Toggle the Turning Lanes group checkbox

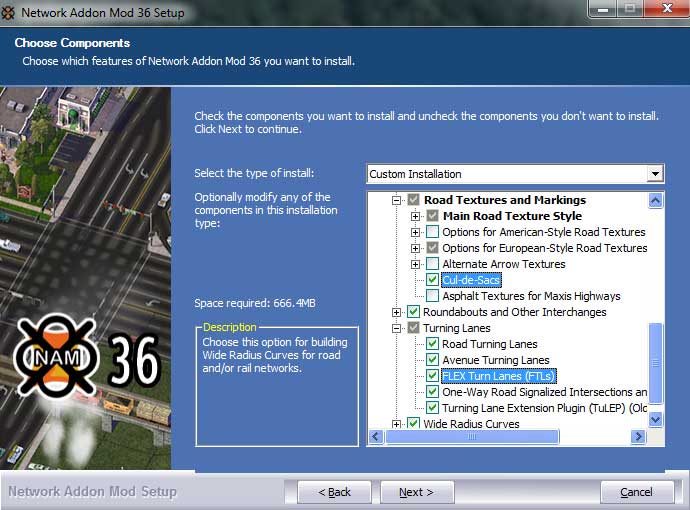[x=413, y=328]
